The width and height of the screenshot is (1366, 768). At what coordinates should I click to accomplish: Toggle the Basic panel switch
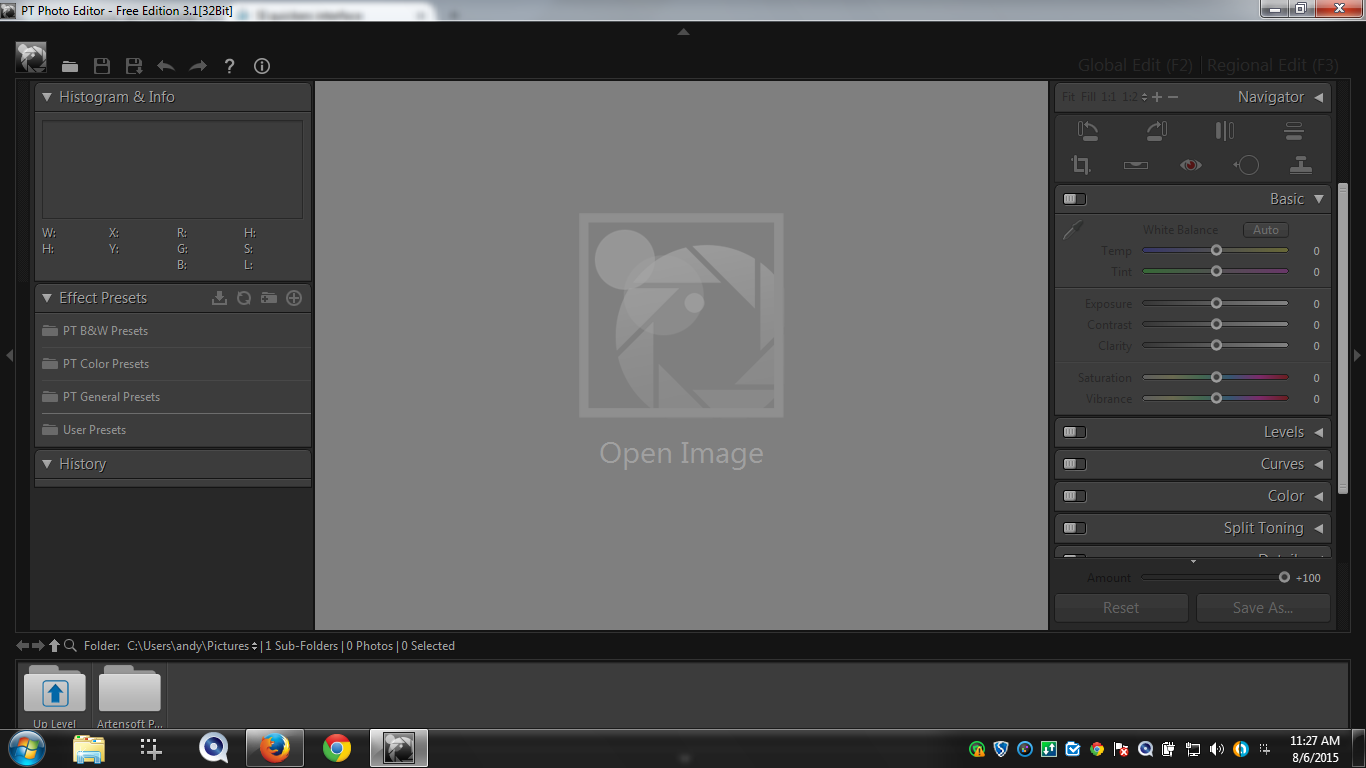[1075, 199]
